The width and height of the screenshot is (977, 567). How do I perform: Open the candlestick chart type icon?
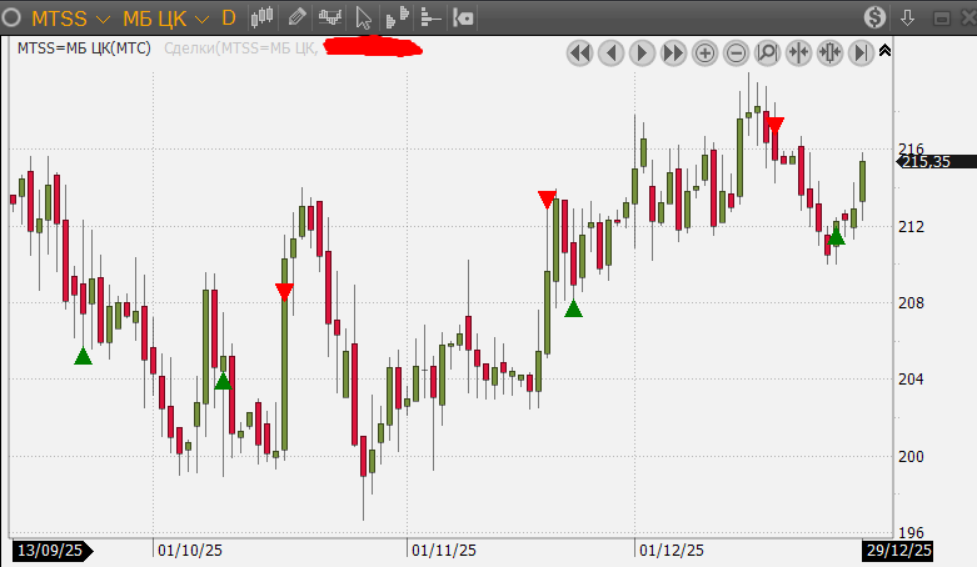coord(262,17)
